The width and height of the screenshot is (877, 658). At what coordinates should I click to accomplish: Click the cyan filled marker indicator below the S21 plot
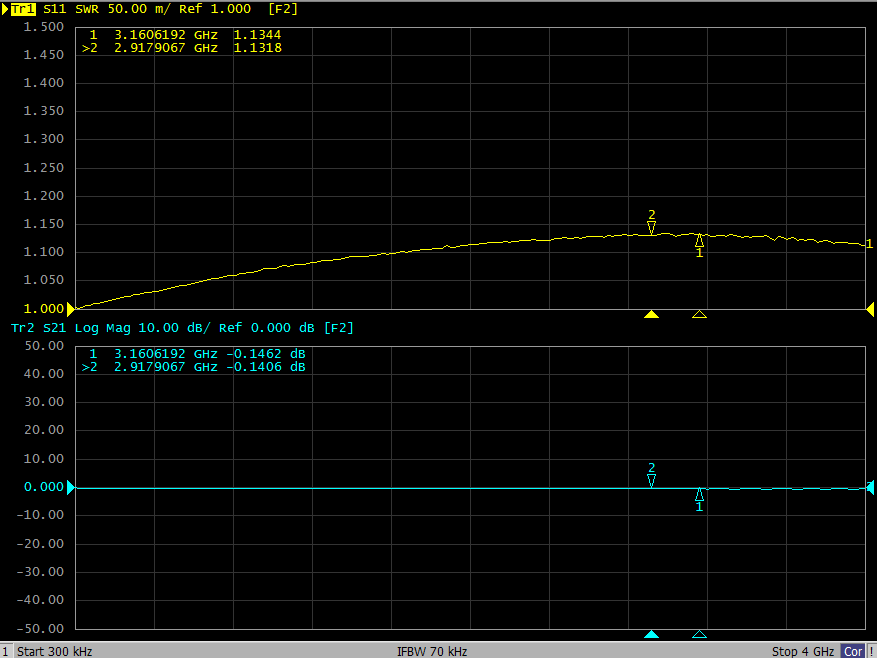(x=651, y=634)
